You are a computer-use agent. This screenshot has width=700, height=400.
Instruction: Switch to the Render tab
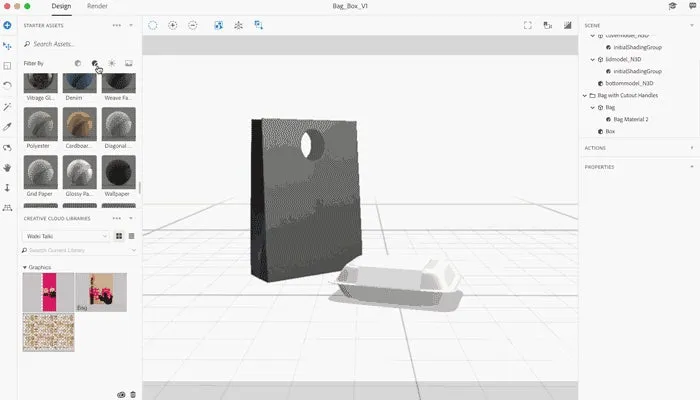pos(97,6)
